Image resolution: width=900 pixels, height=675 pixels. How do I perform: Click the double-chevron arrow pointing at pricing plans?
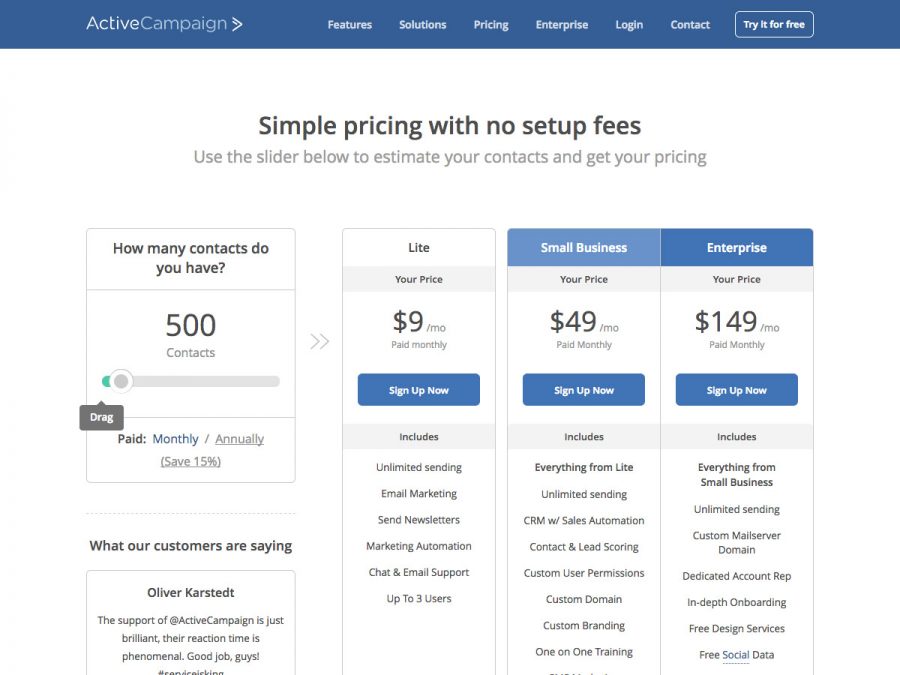pyautogui.click(x=320, y=341)
